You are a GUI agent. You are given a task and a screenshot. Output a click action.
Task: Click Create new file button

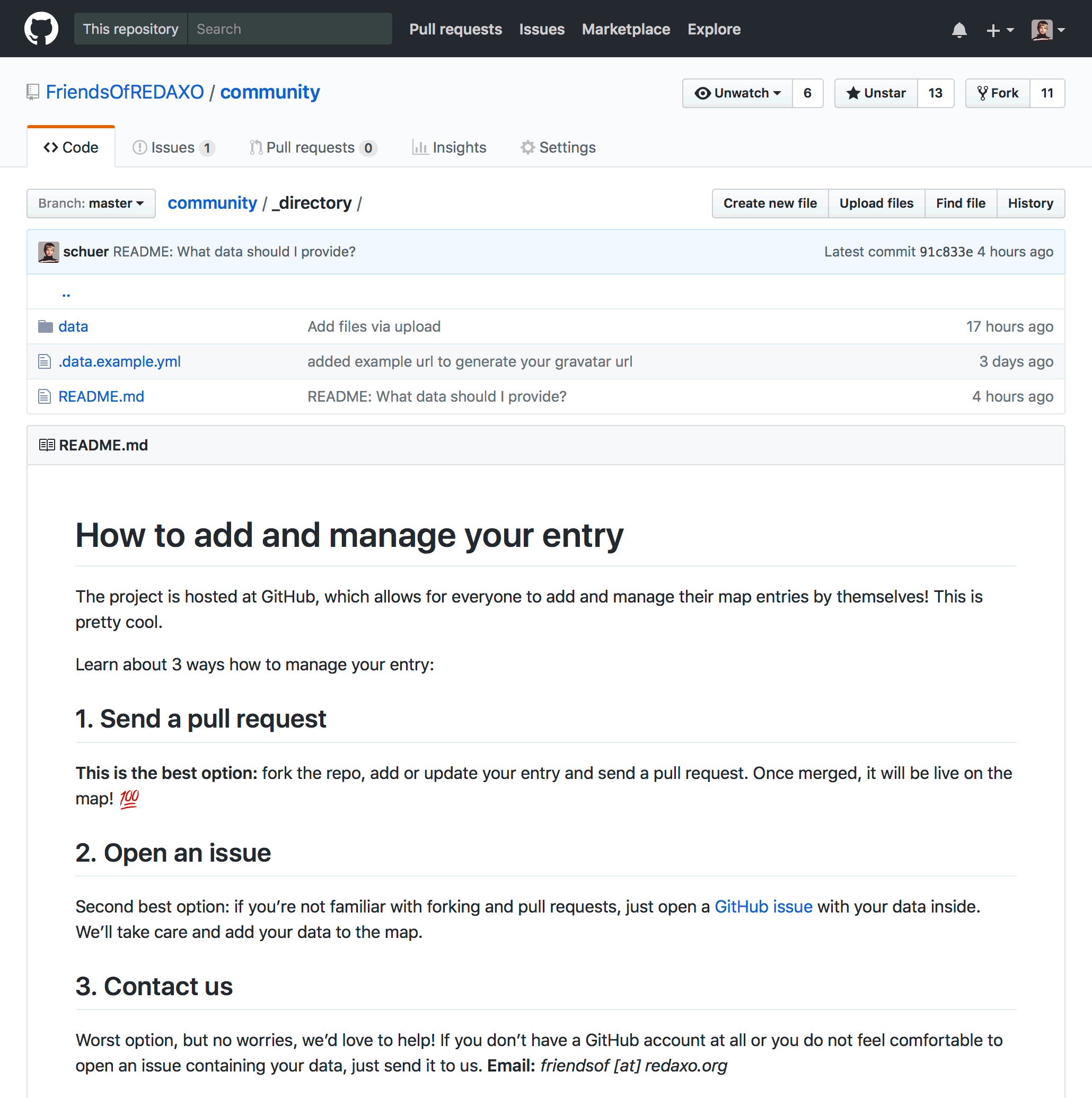pos(770,203)
